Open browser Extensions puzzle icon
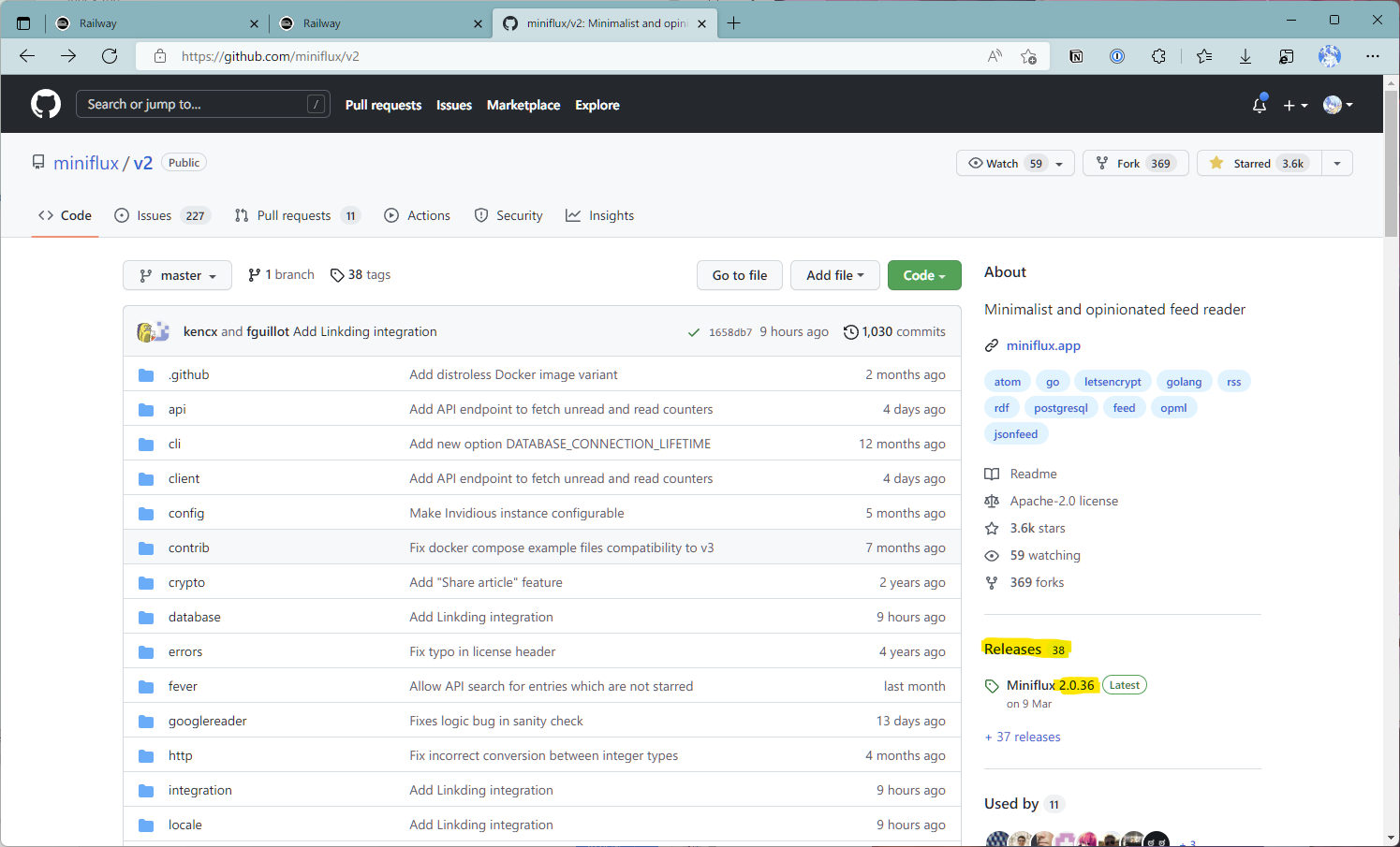The width and height of the screenshot is (1400, 847). coord(1158,56)
